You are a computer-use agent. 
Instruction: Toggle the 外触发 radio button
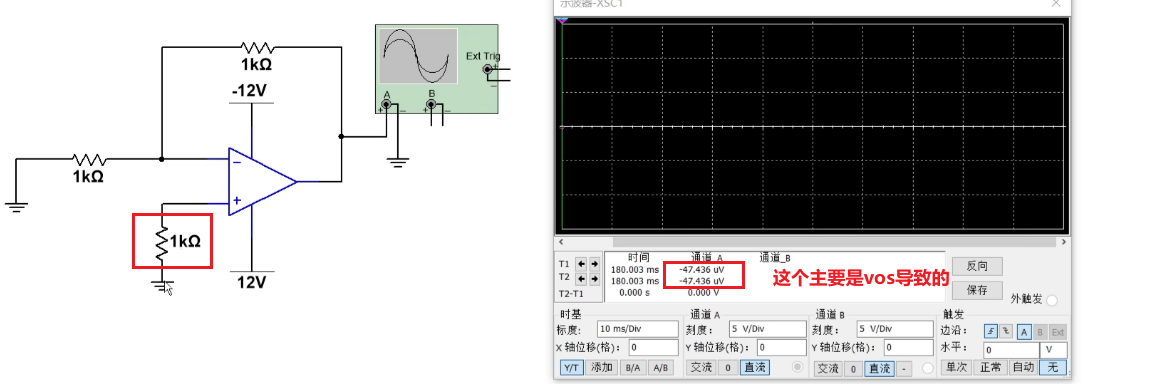1052,299
